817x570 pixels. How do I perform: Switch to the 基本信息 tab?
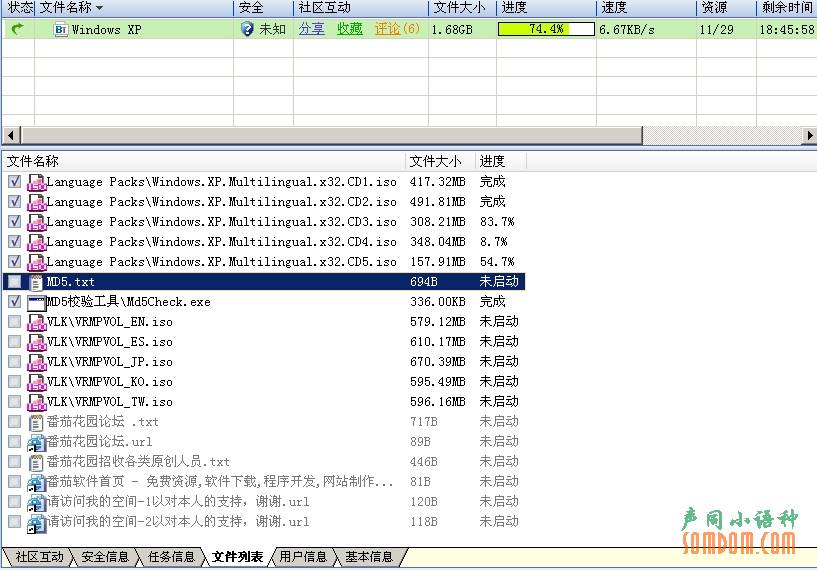tap(369, 557)
